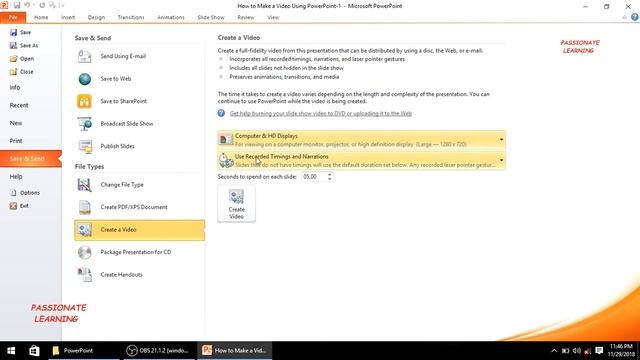Open the Microsoft Store taskbar icon
The image size is (640, 360).
(x=34, y=351)
